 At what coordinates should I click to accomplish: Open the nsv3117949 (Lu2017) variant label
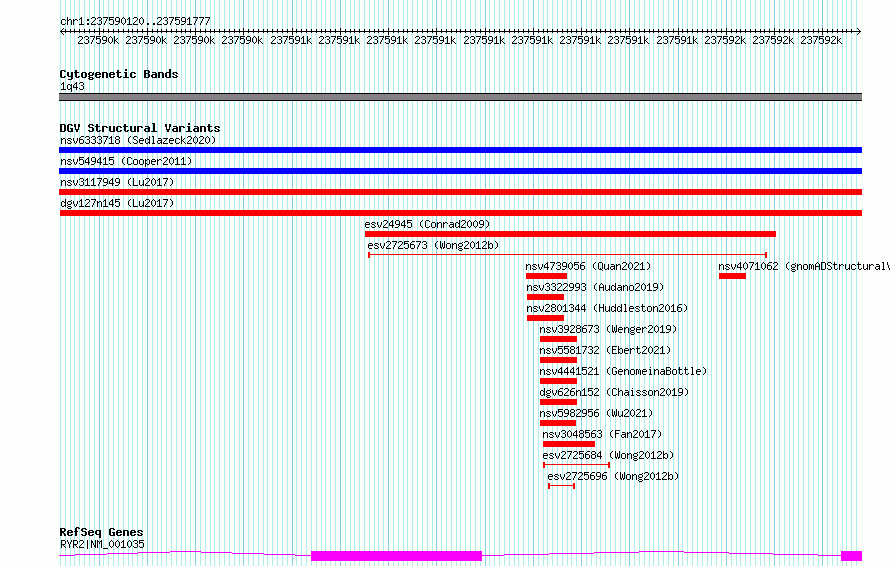(117, 182)
